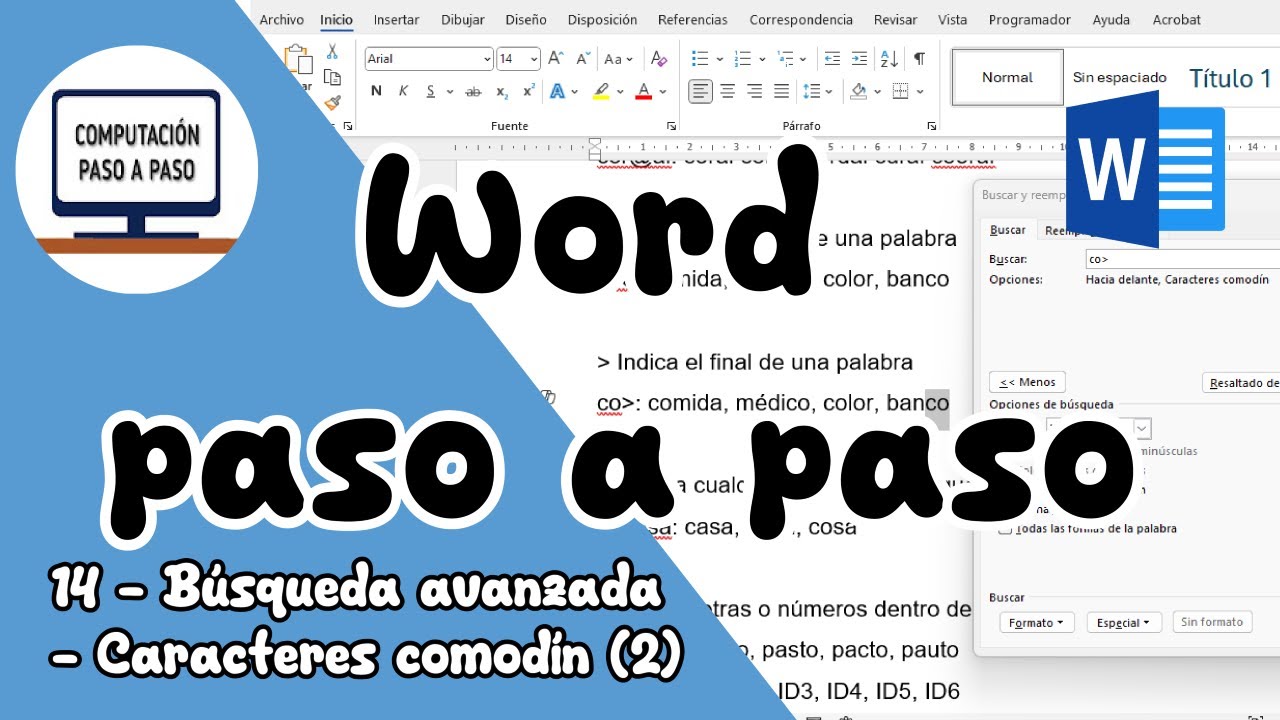Open the font size 14 dropdown

click(x=534, y=59)
